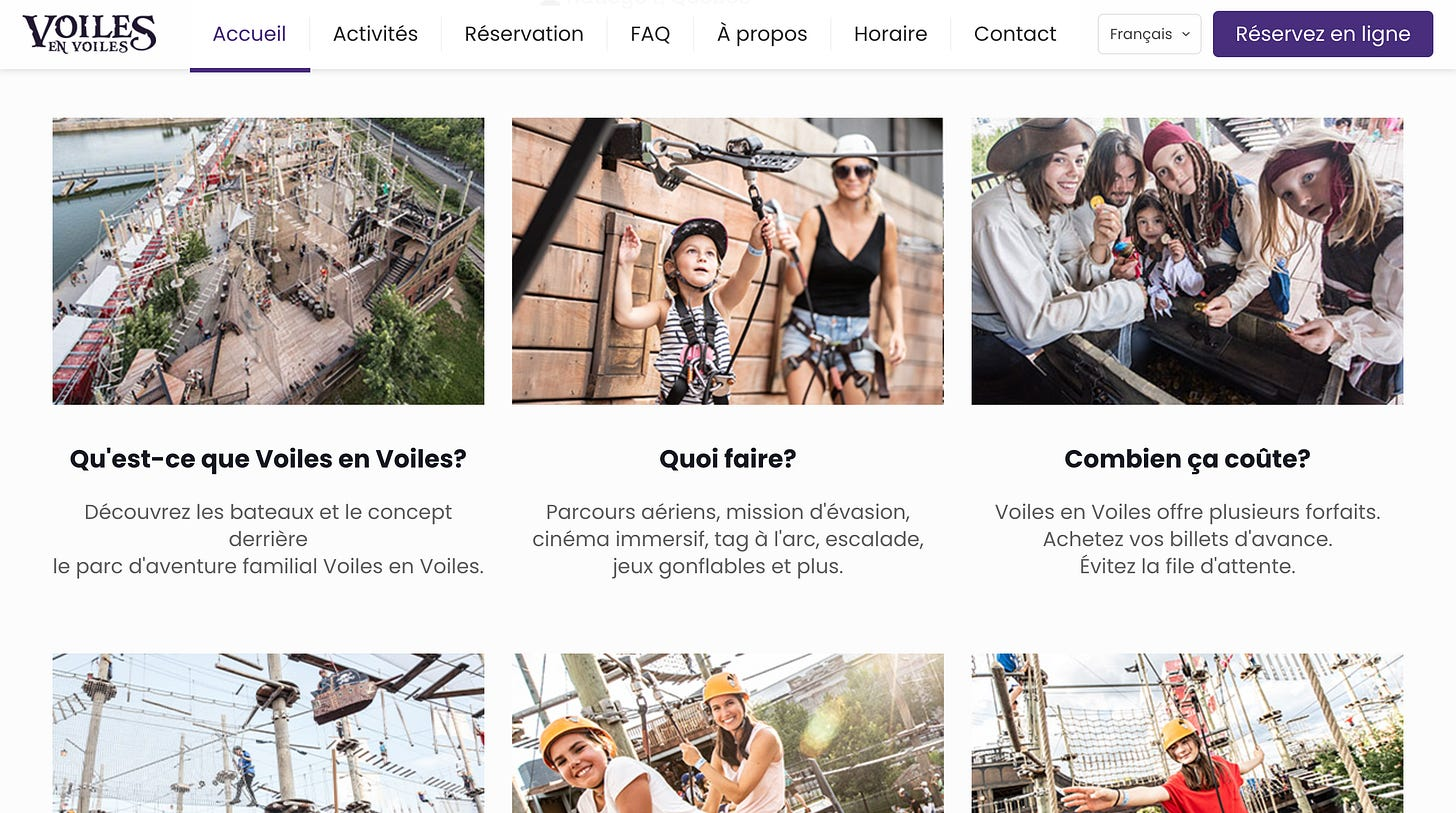The height and width of the screenshot is (813, 1456).
Task: Click the text 'Évitez la file d'attente.'
Action: tap(1187, 566)
